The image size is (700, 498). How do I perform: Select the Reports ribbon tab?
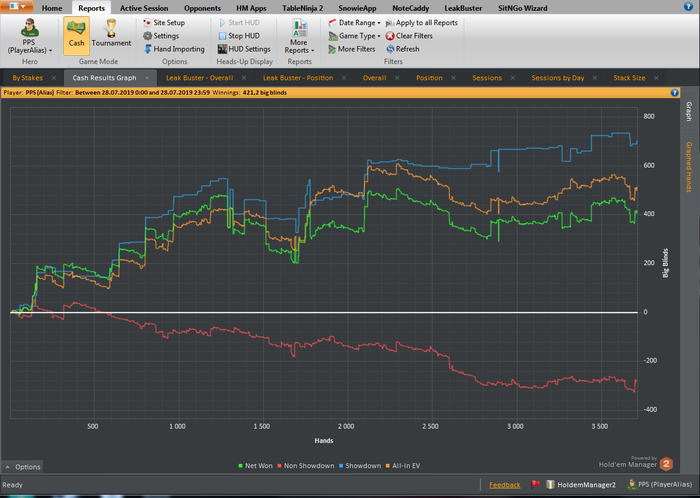click(x=92, y=8)
